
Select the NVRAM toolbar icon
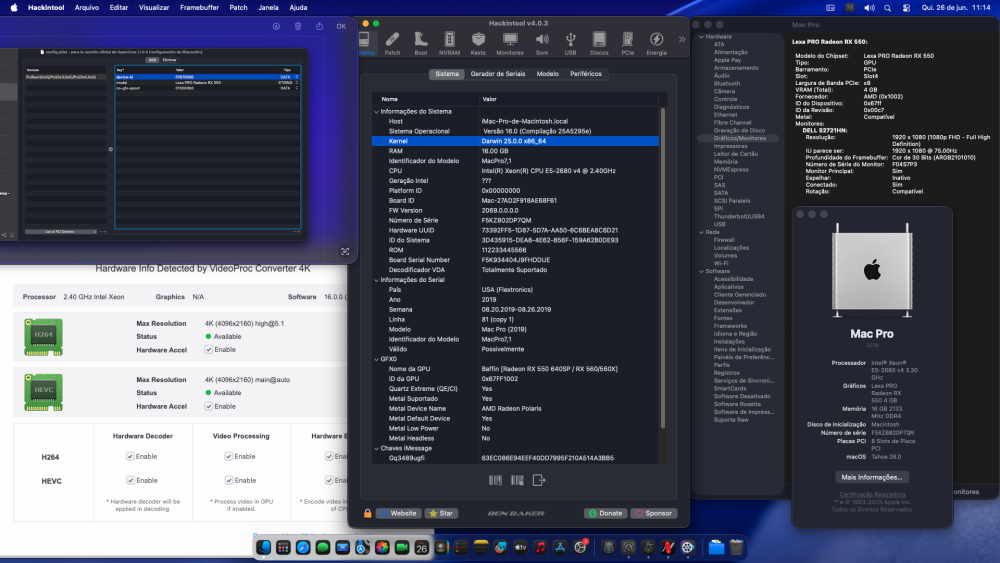click(x=449, y=43)
